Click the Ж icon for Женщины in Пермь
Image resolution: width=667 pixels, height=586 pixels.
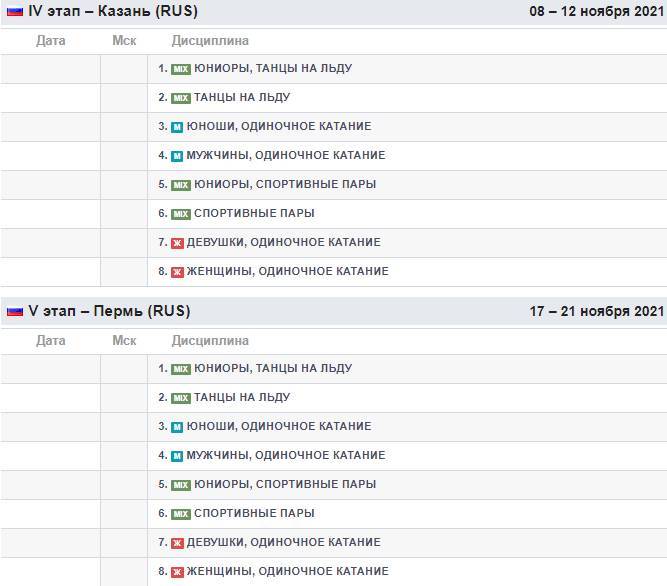177,572
